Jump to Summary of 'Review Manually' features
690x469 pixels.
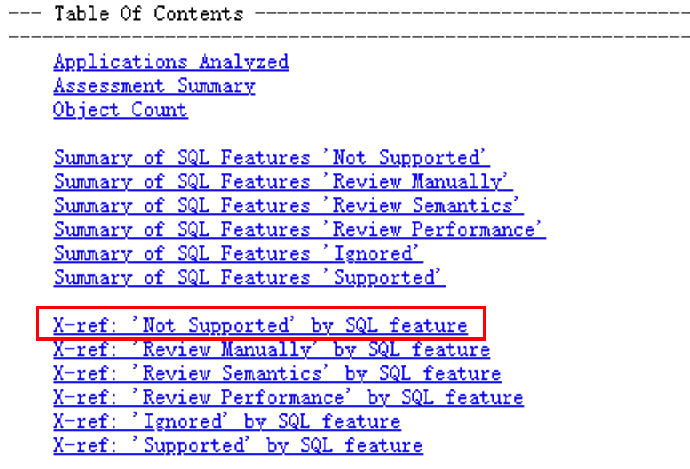coord(283,182)
